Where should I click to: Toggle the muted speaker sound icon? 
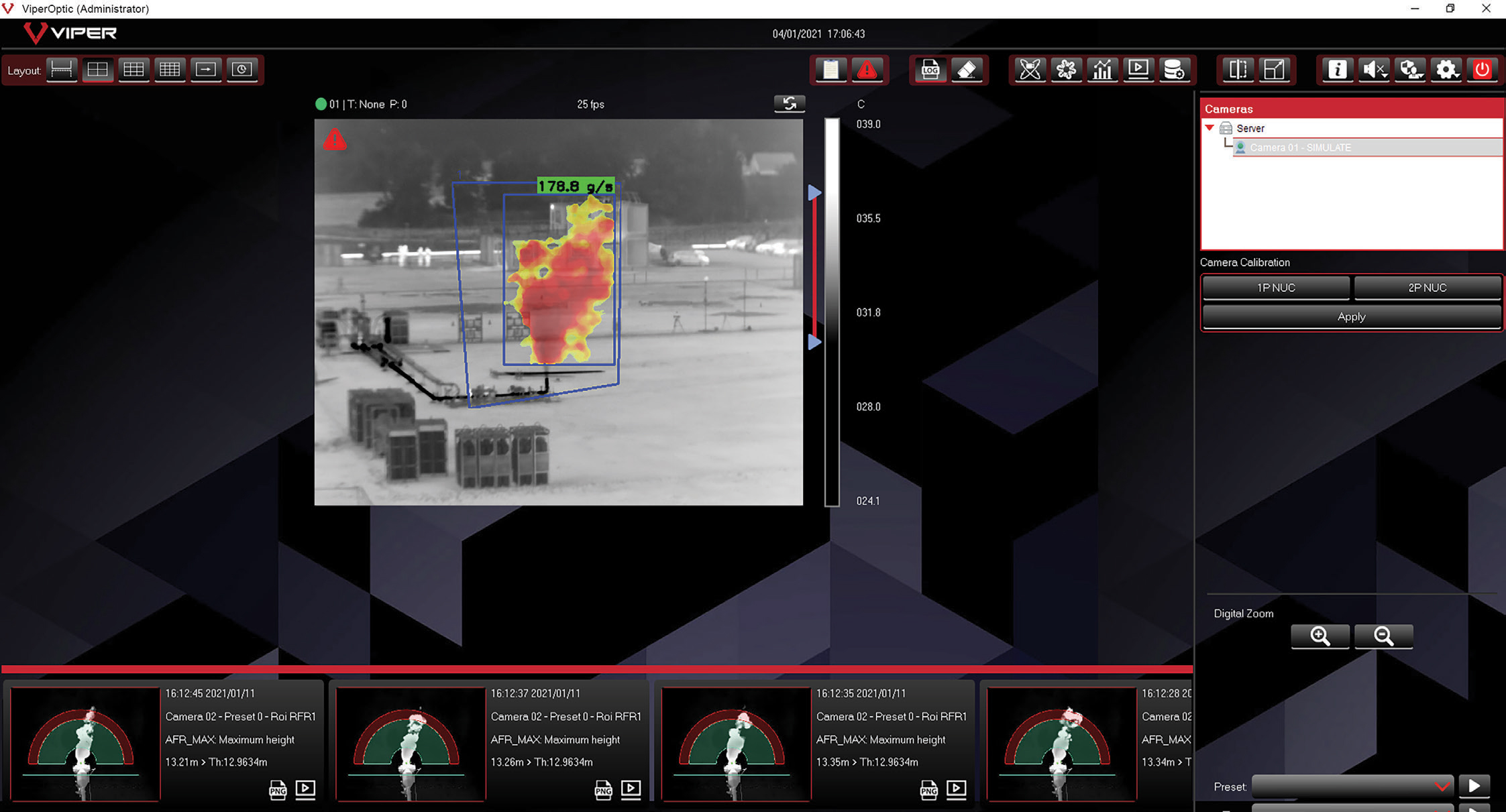1374,70
